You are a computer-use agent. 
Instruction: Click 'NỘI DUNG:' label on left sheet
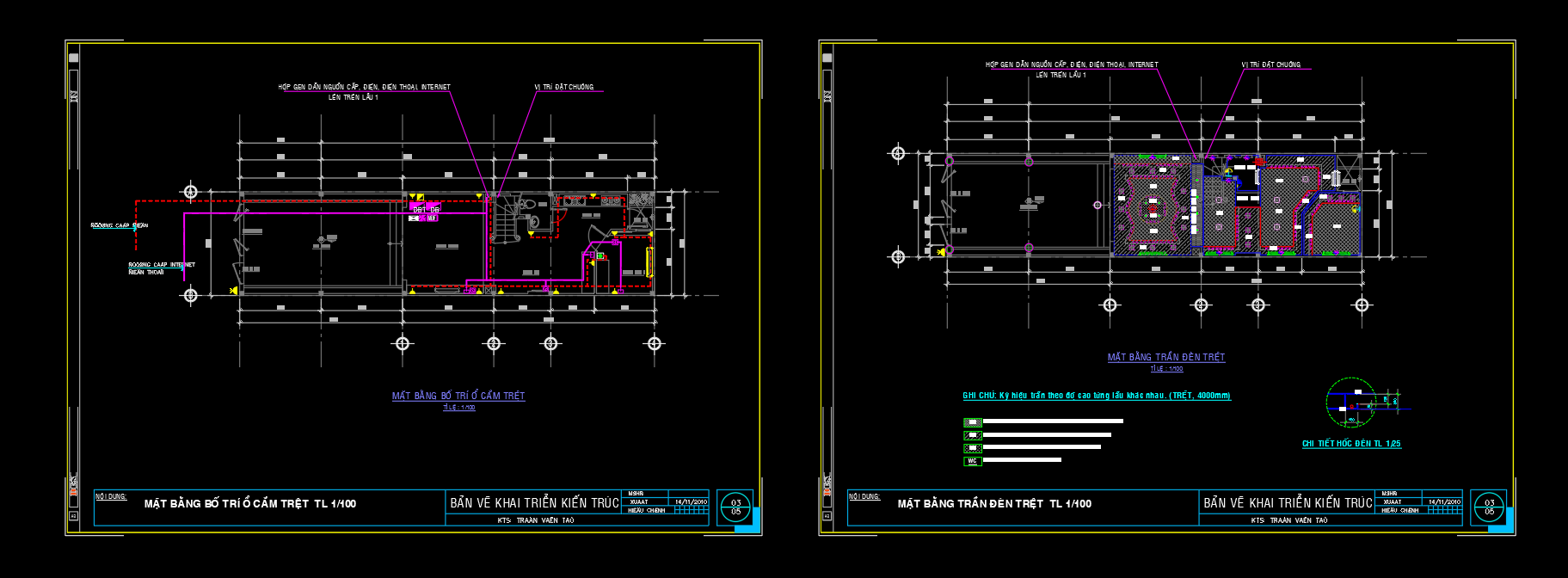111,496
